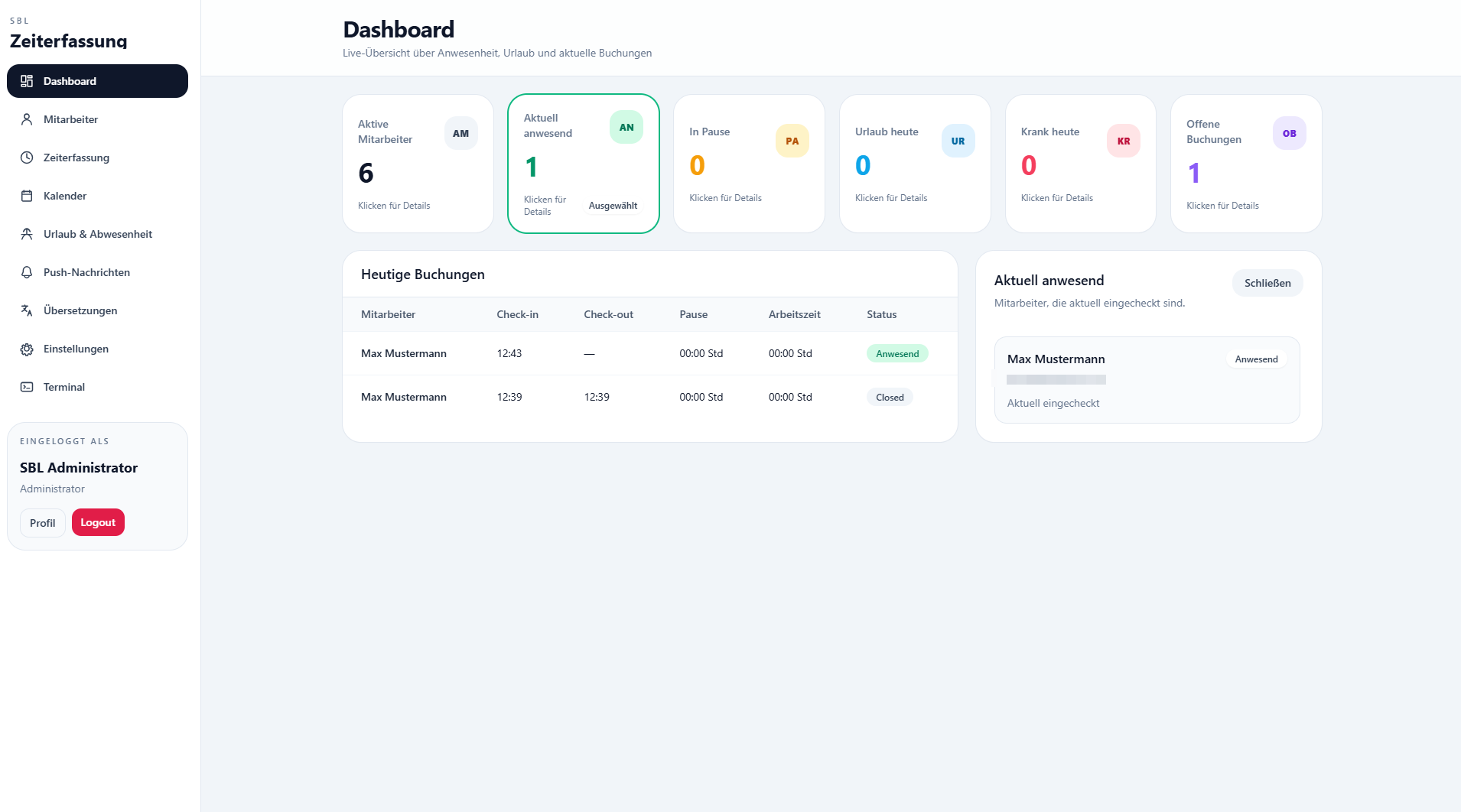
Task: Go to the Urlaub & Abwesenheit menu item
Action: click(x=97, y=234)
